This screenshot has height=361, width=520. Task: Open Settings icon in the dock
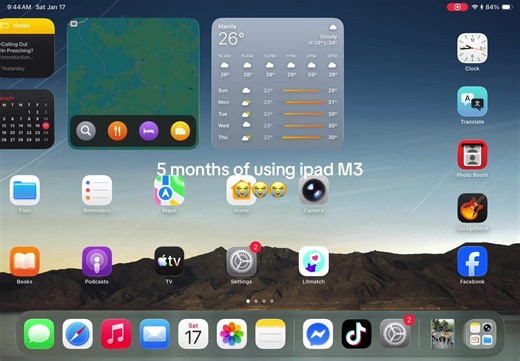tap(395, 334)
